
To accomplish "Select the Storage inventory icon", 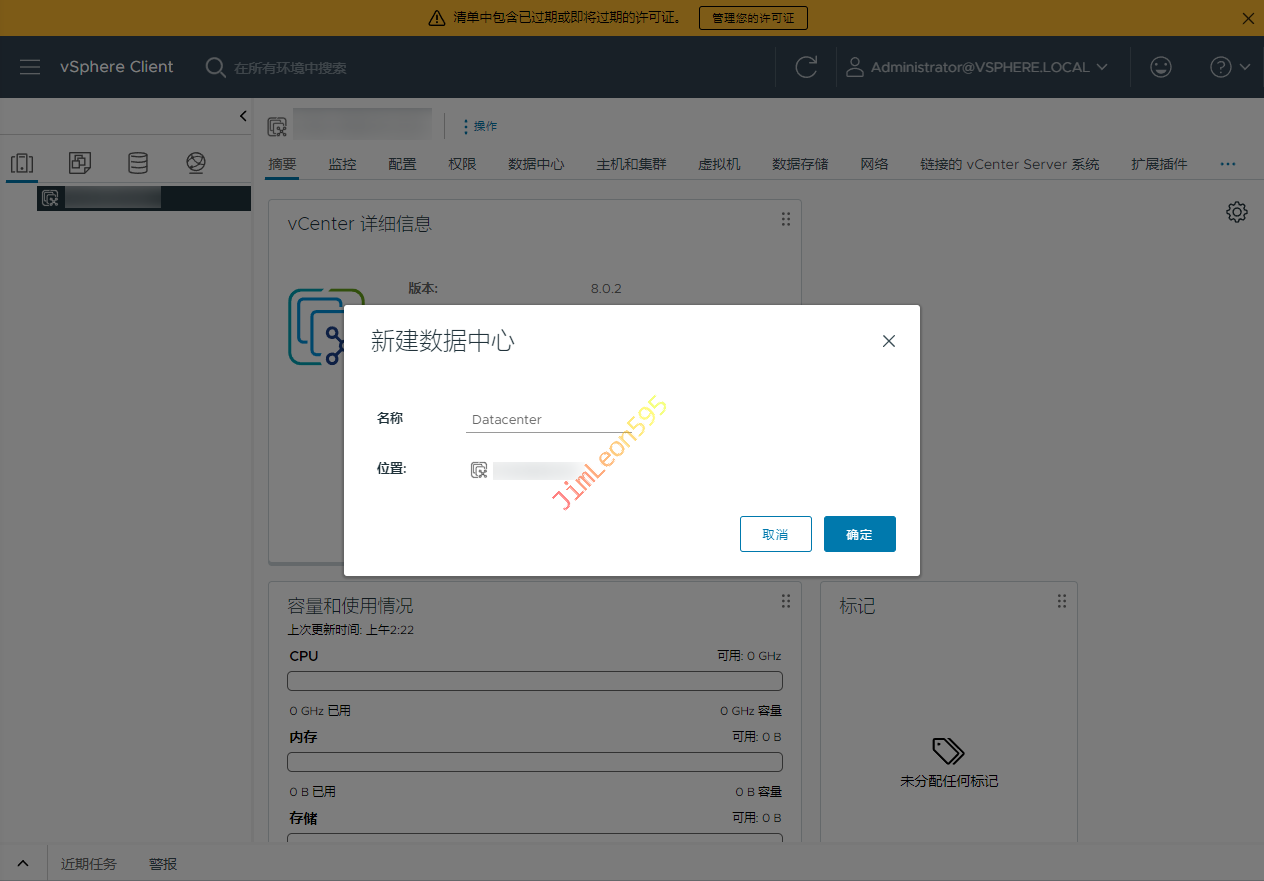I will coord(138,163).
